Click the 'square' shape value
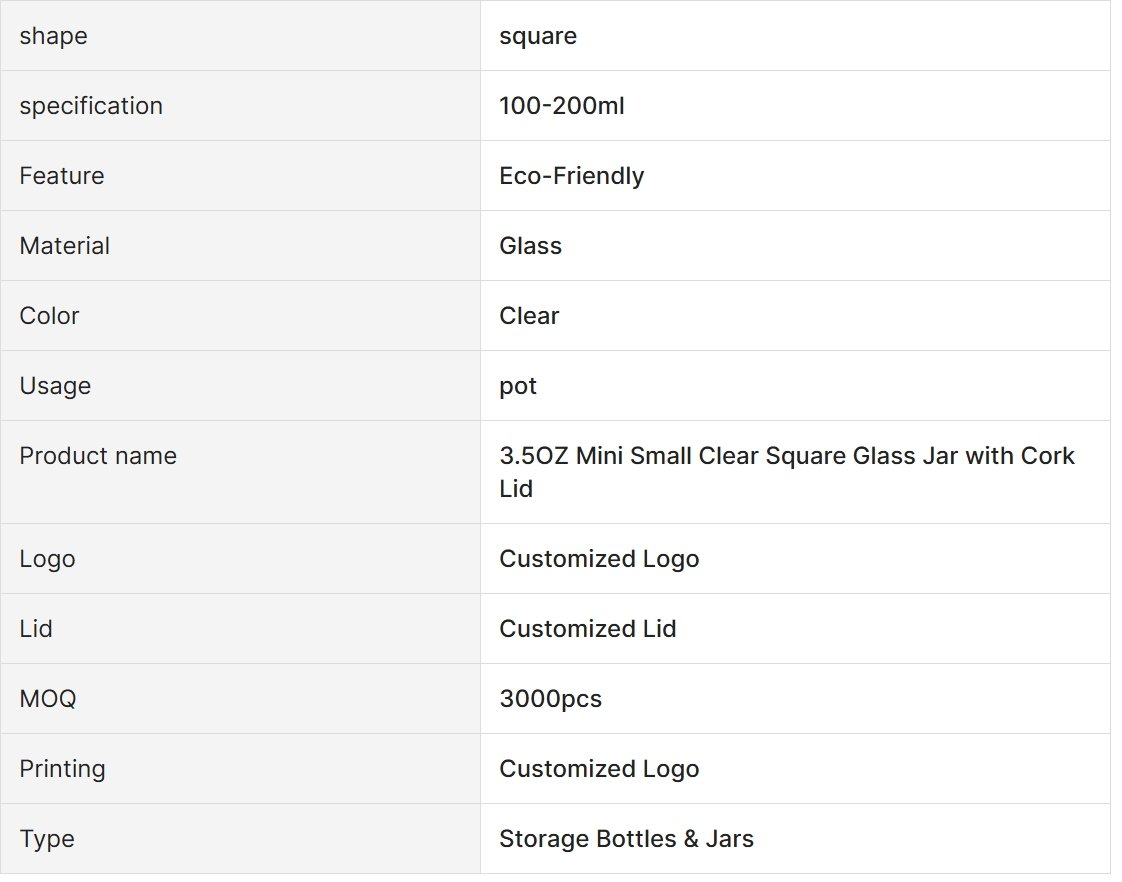The height and width of the screenshot is (882, 1122). pyautogui.click(x=538, y=36)
